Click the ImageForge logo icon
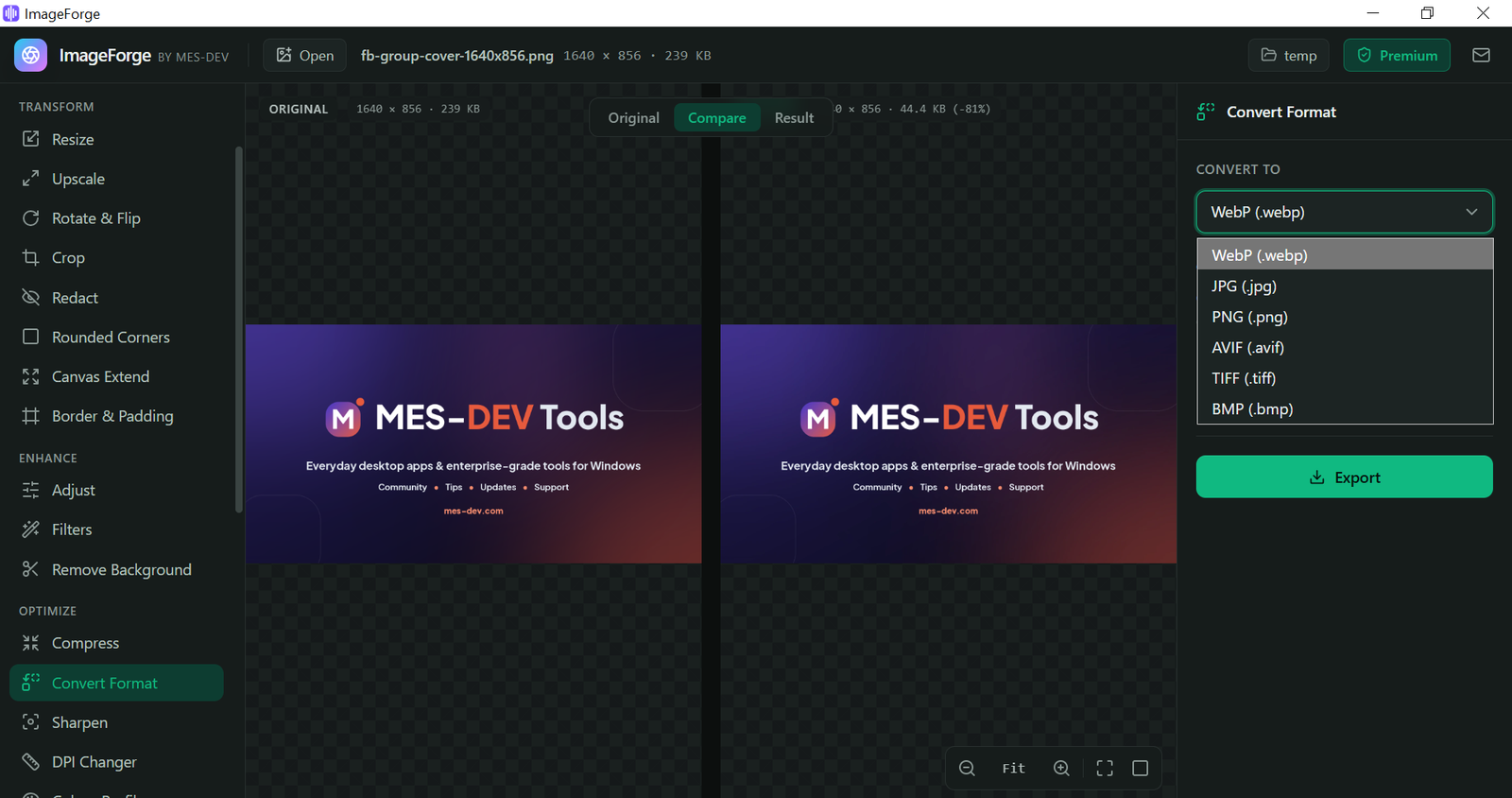The width and height of the screenshot is (1512, 798). (x=31, y=55)
